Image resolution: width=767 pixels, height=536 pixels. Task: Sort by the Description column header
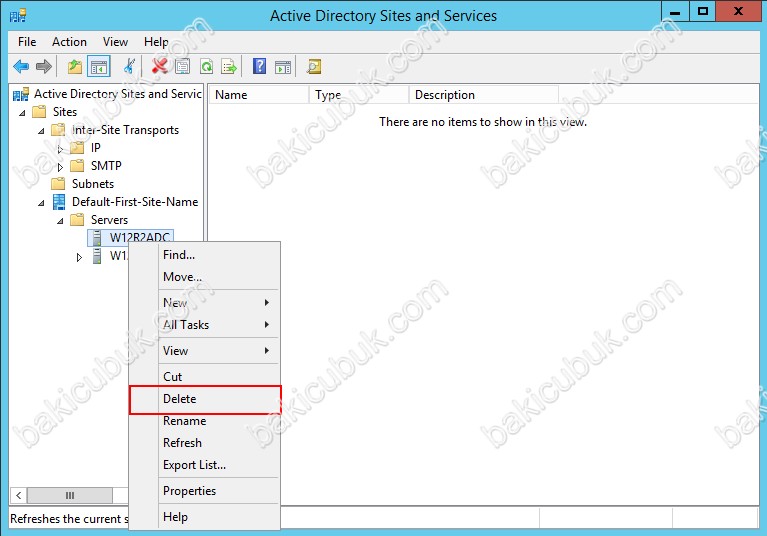[484, 95]
